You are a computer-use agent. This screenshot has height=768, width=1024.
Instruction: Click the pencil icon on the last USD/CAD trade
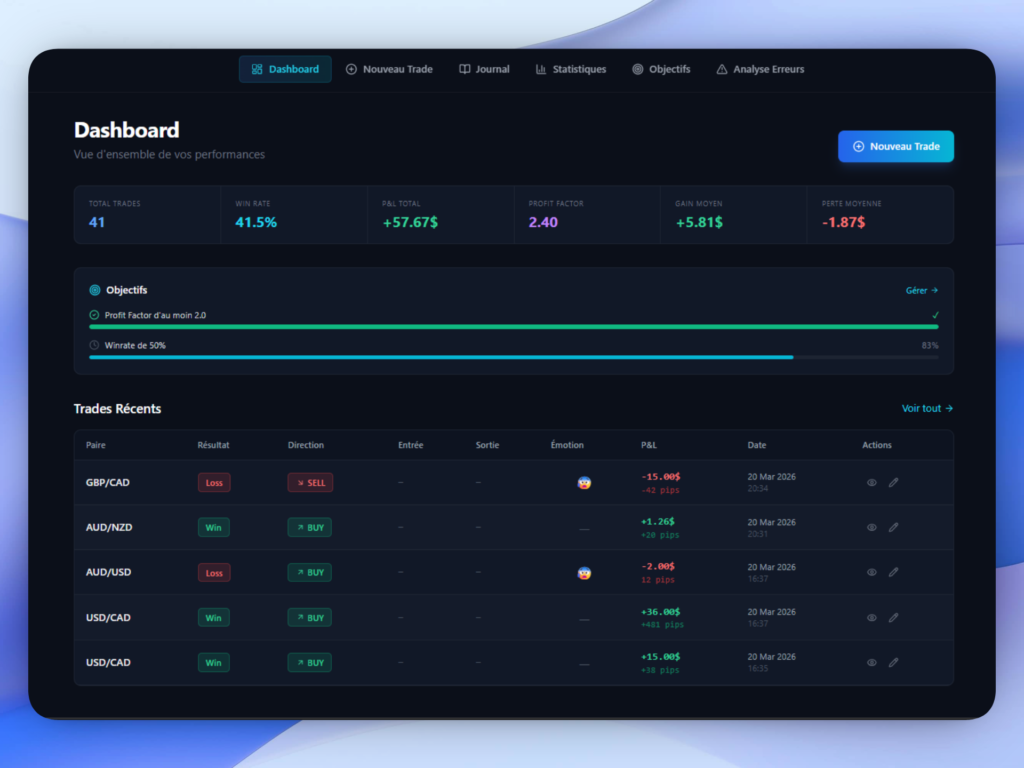893,662
